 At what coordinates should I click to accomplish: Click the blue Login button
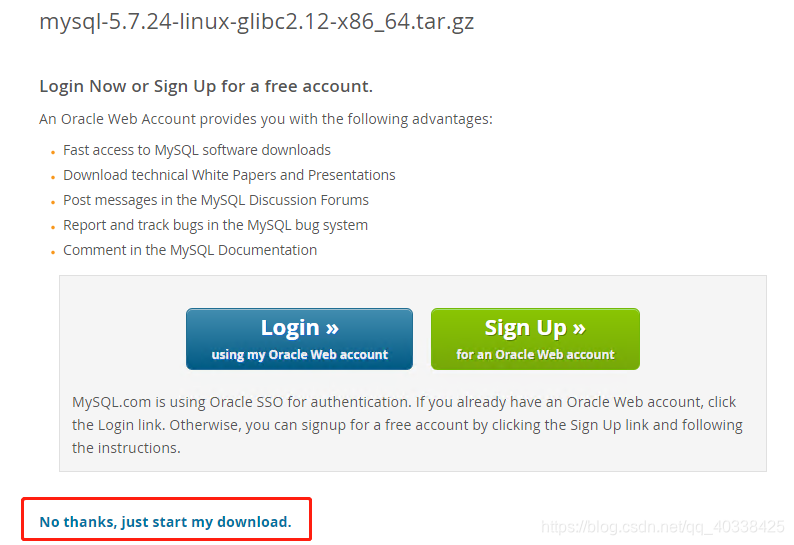point(299,339)
